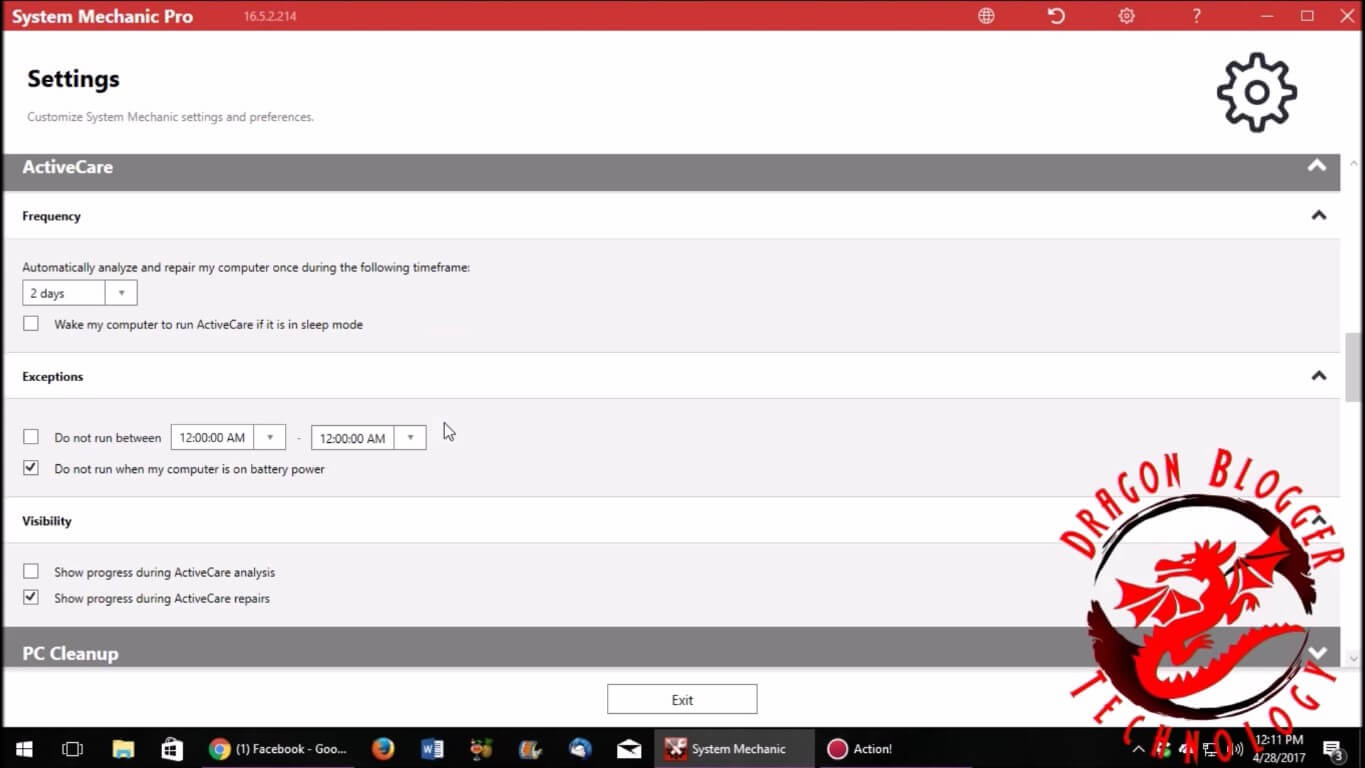Enable show progress during ActiveCare analysis
The width and height of the screenshot is (1365, 768).
pos(31,572)
